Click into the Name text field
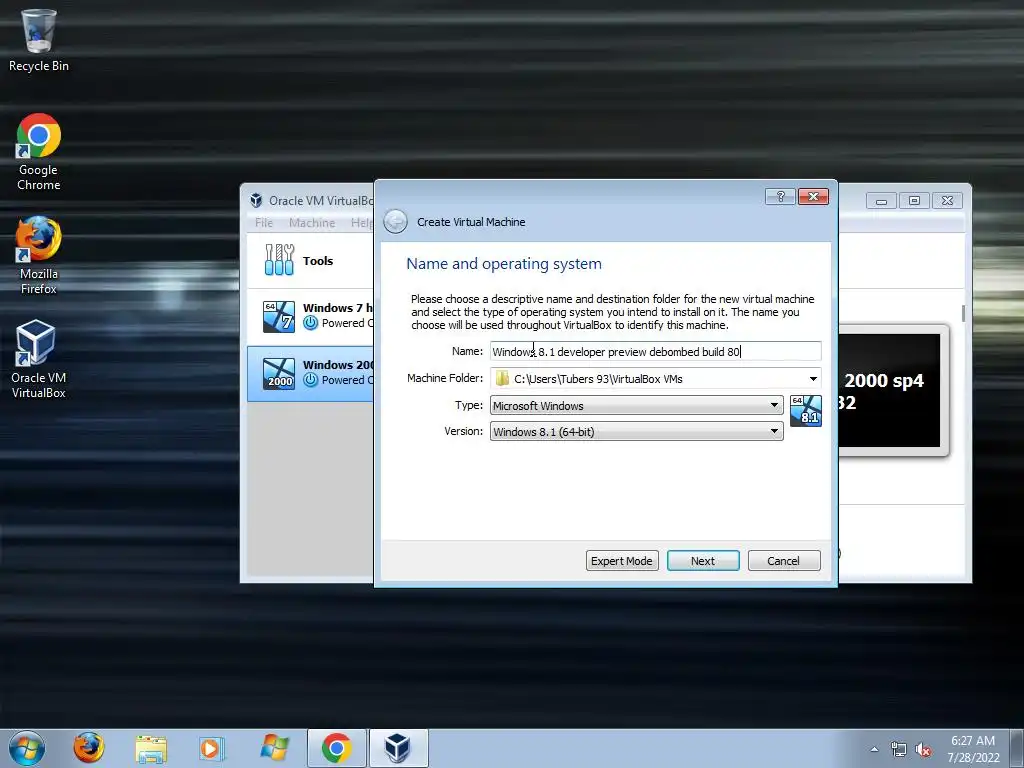 click(656, 351)
